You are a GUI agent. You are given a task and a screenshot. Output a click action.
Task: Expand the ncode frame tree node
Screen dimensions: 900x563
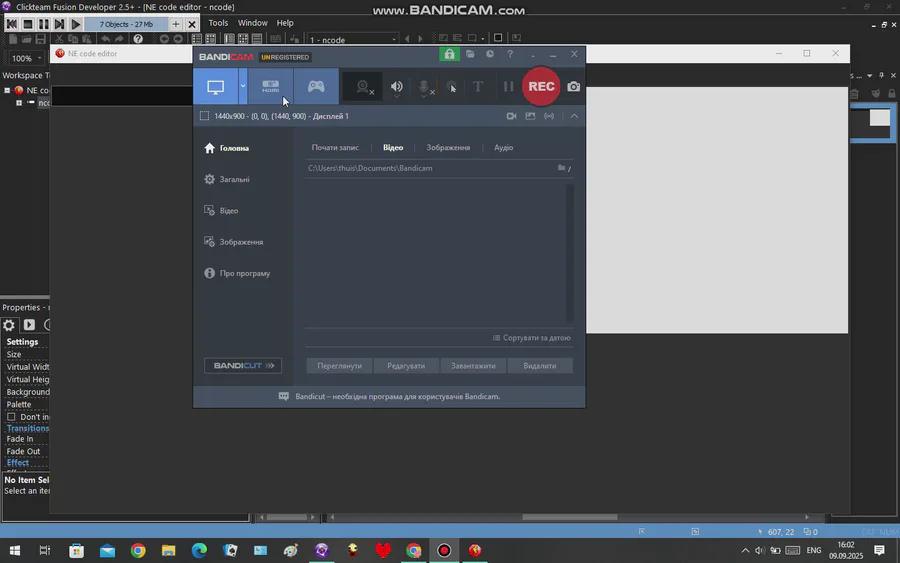(19, 103)
